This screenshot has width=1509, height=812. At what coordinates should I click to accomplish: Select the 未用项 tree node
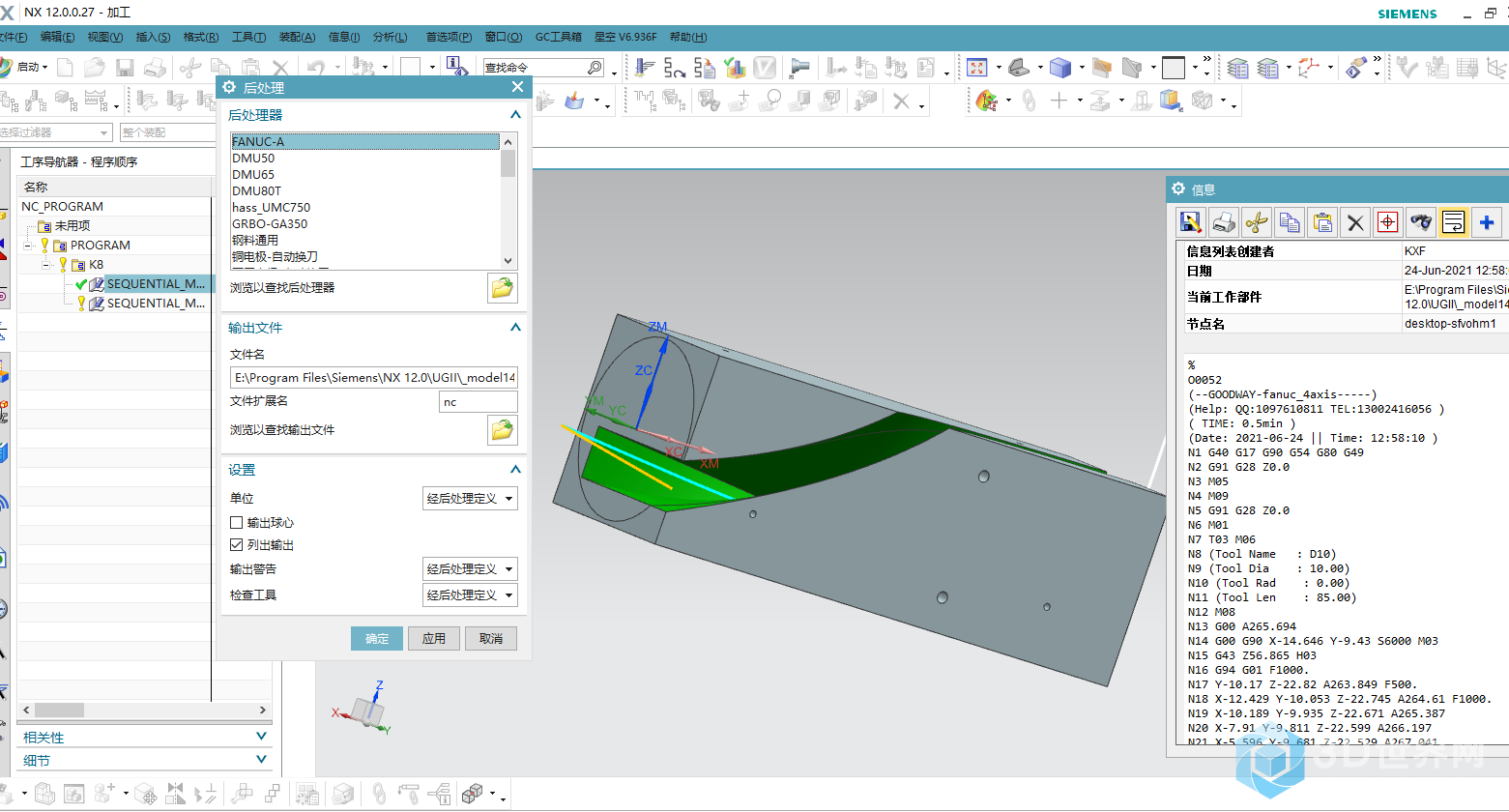[x=72, y=226]
